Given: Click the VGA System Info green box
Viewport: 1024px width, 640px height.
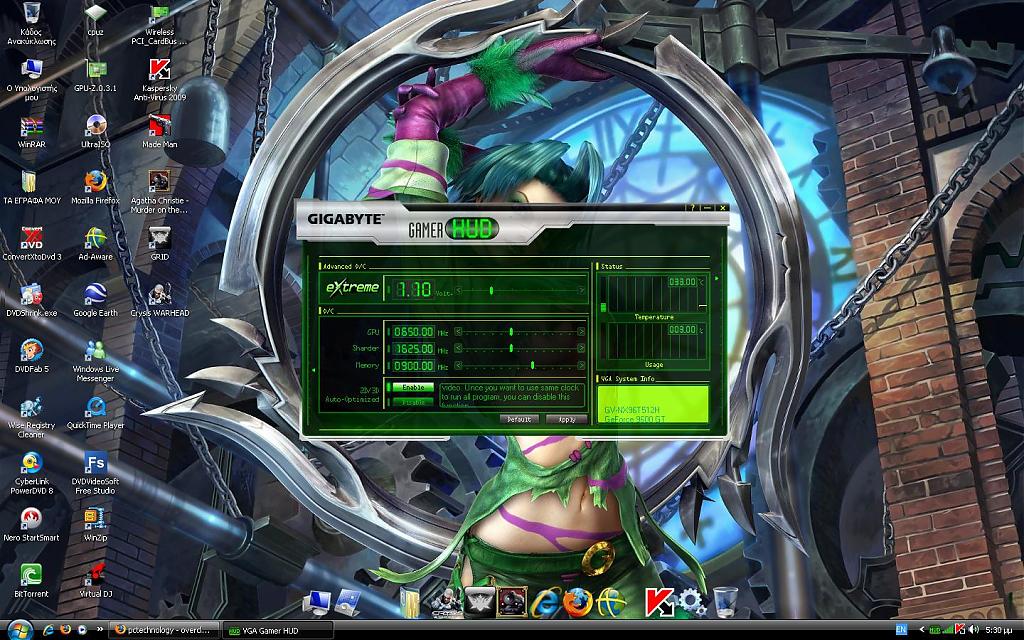Looking at the screenshot, I should tap(652, 404).
